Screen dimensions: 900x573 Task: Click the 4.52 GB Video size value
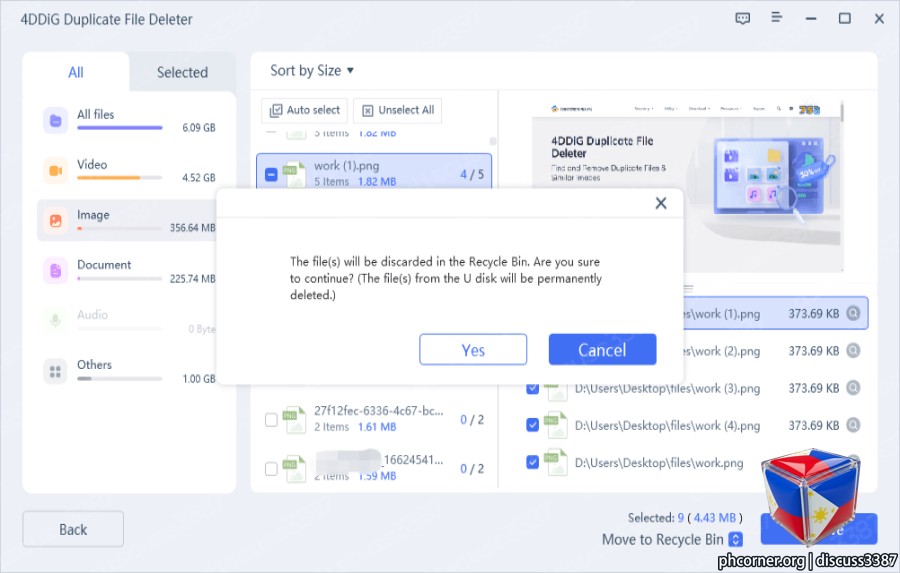[199, 177]
